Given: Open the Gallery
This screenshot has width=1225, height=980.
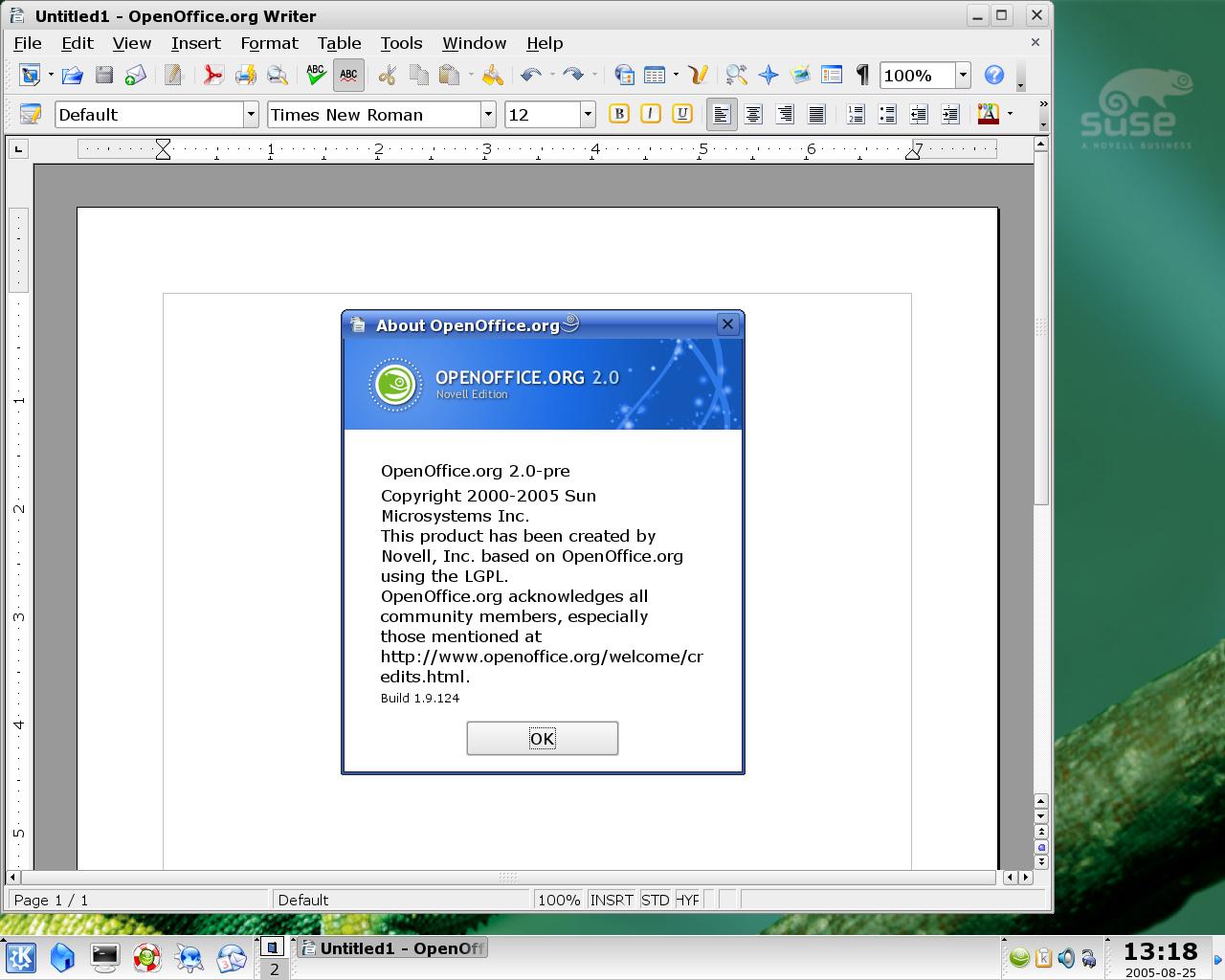Looking at the screenshot, I should pyautogui.click(x=800, y=75).
